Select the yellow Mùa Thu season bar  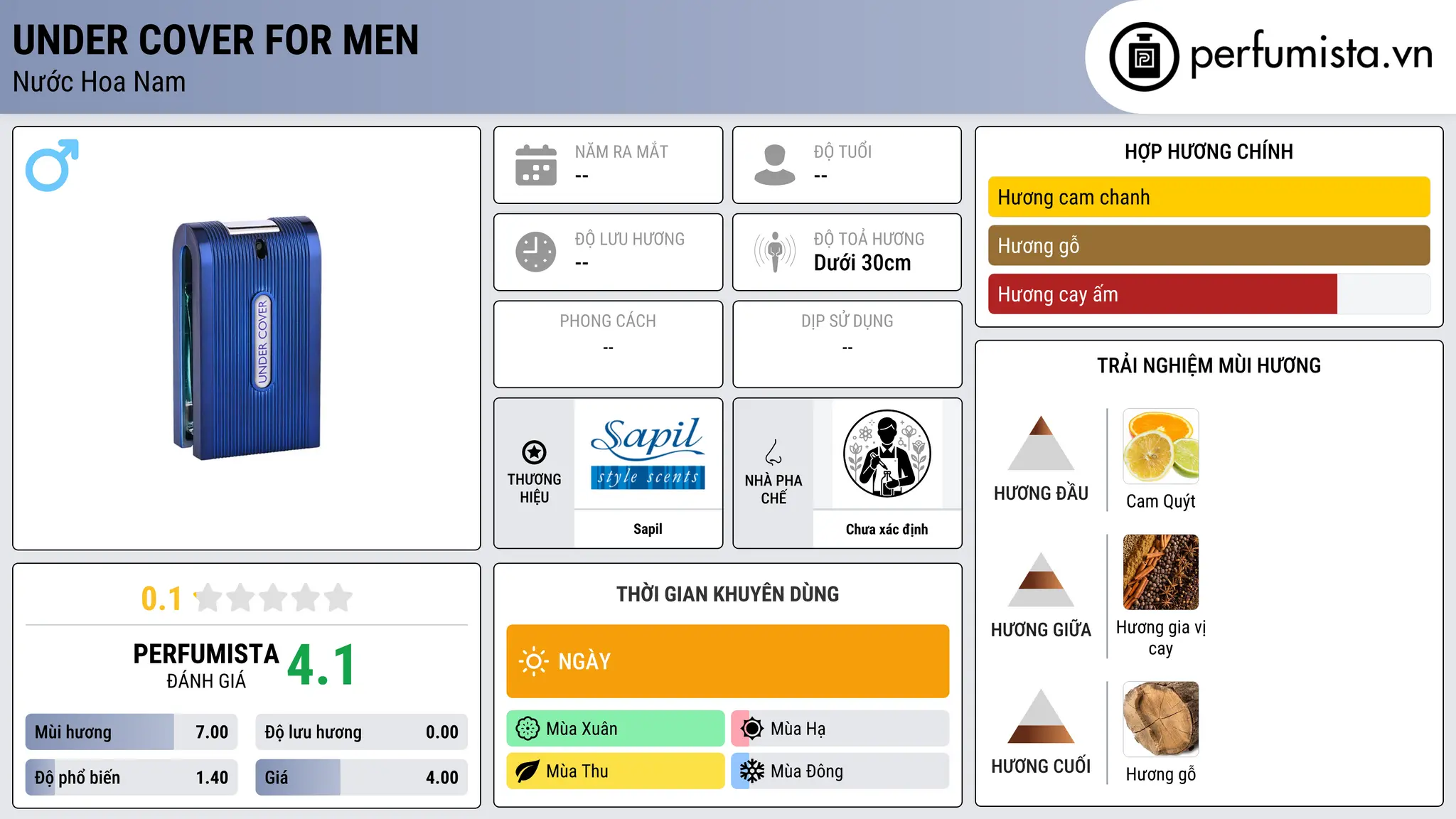(x=616, y=771)
